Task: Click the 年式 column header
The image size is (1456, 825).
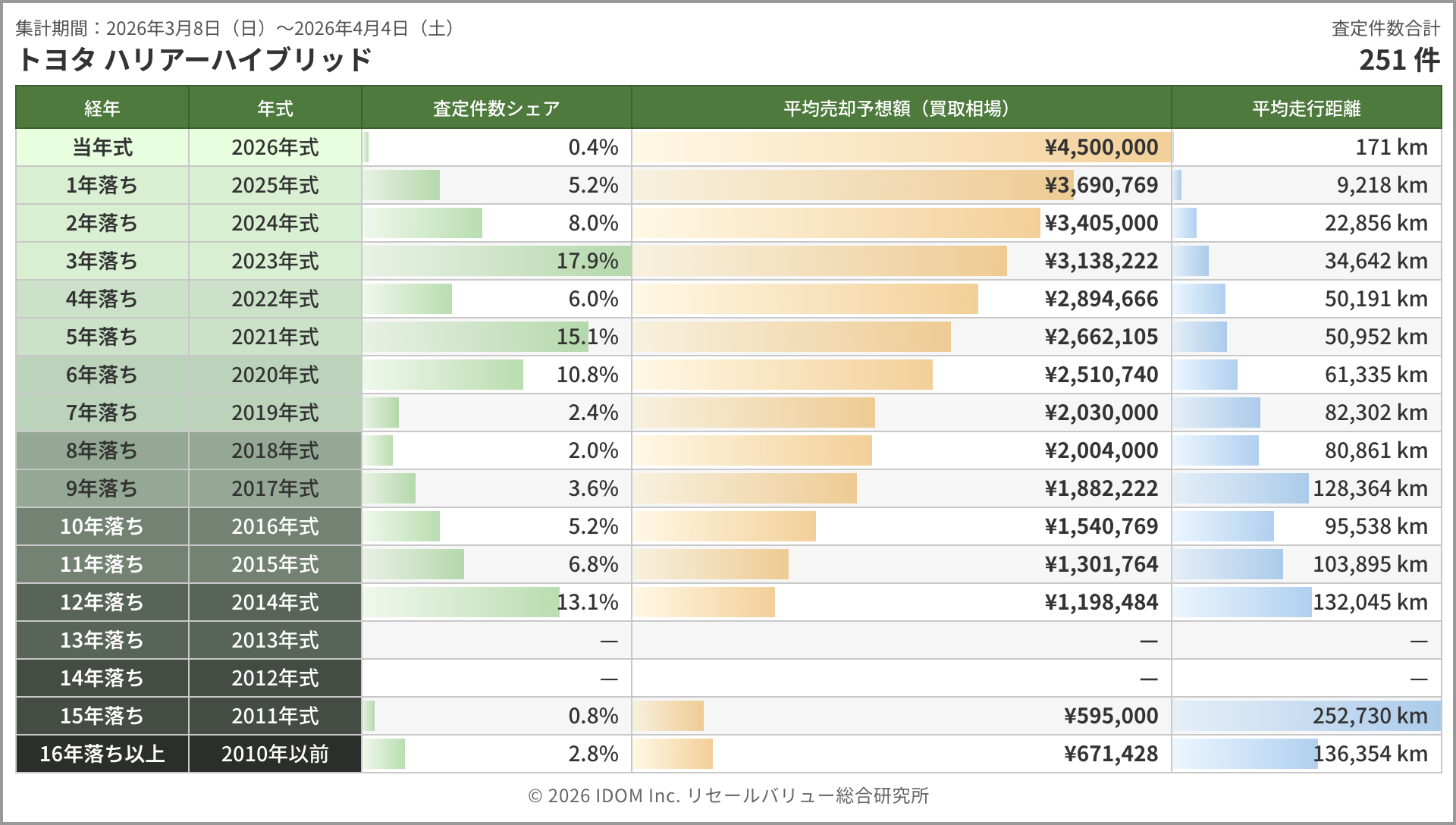Action: 275,108
